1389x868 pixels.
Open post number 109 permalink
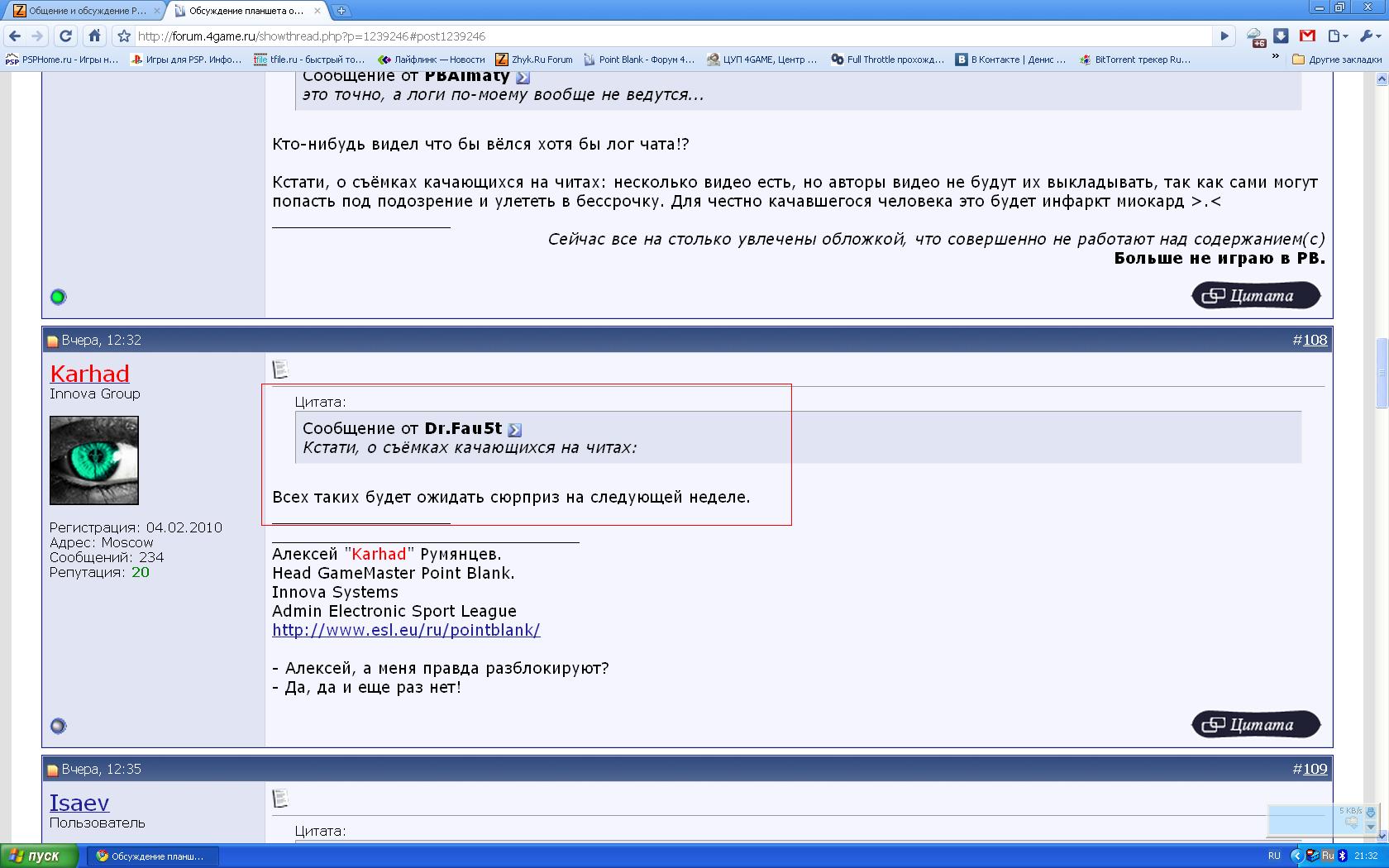(1315, 769)
